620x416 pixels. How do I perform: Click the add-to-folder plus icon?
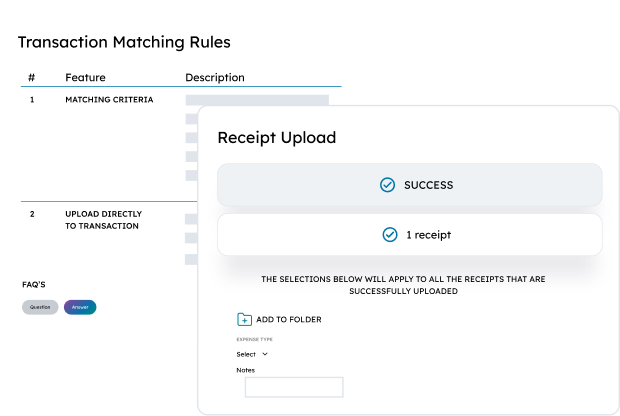tap(244, 319)
